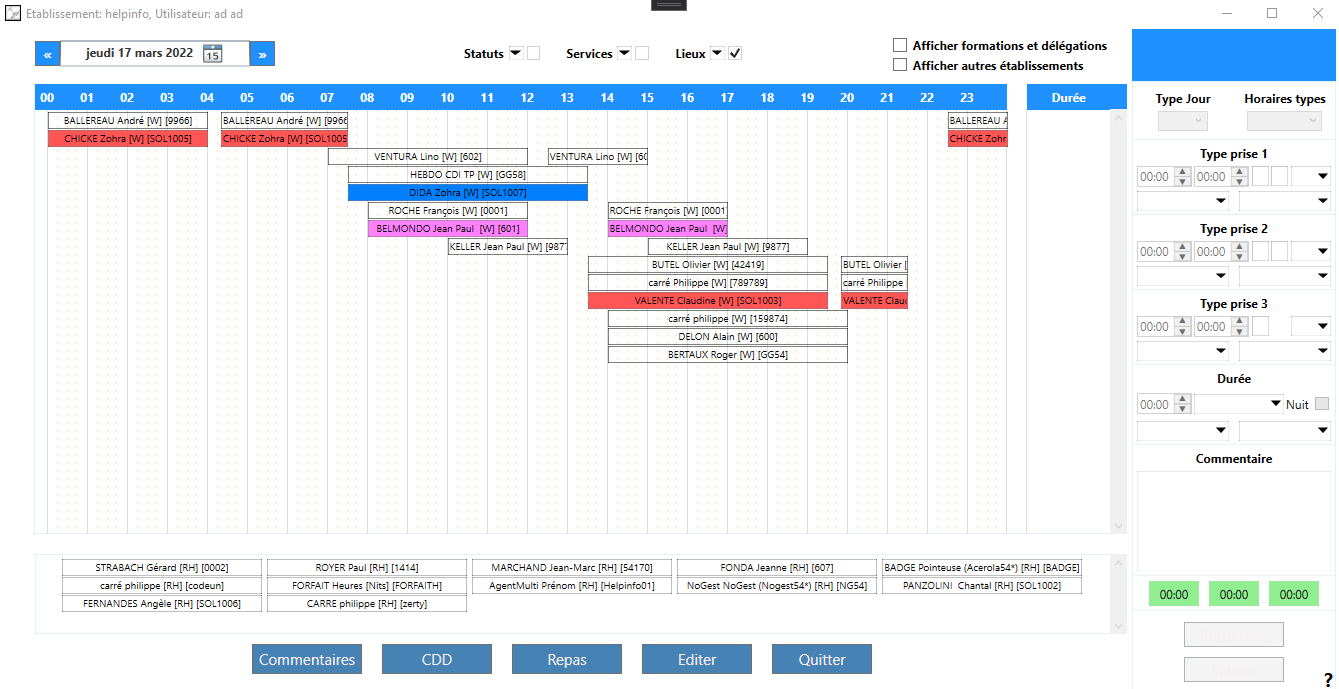The image size is (1339, 689).
Task: Click the Commentaires button
Action: click(306, 660)
